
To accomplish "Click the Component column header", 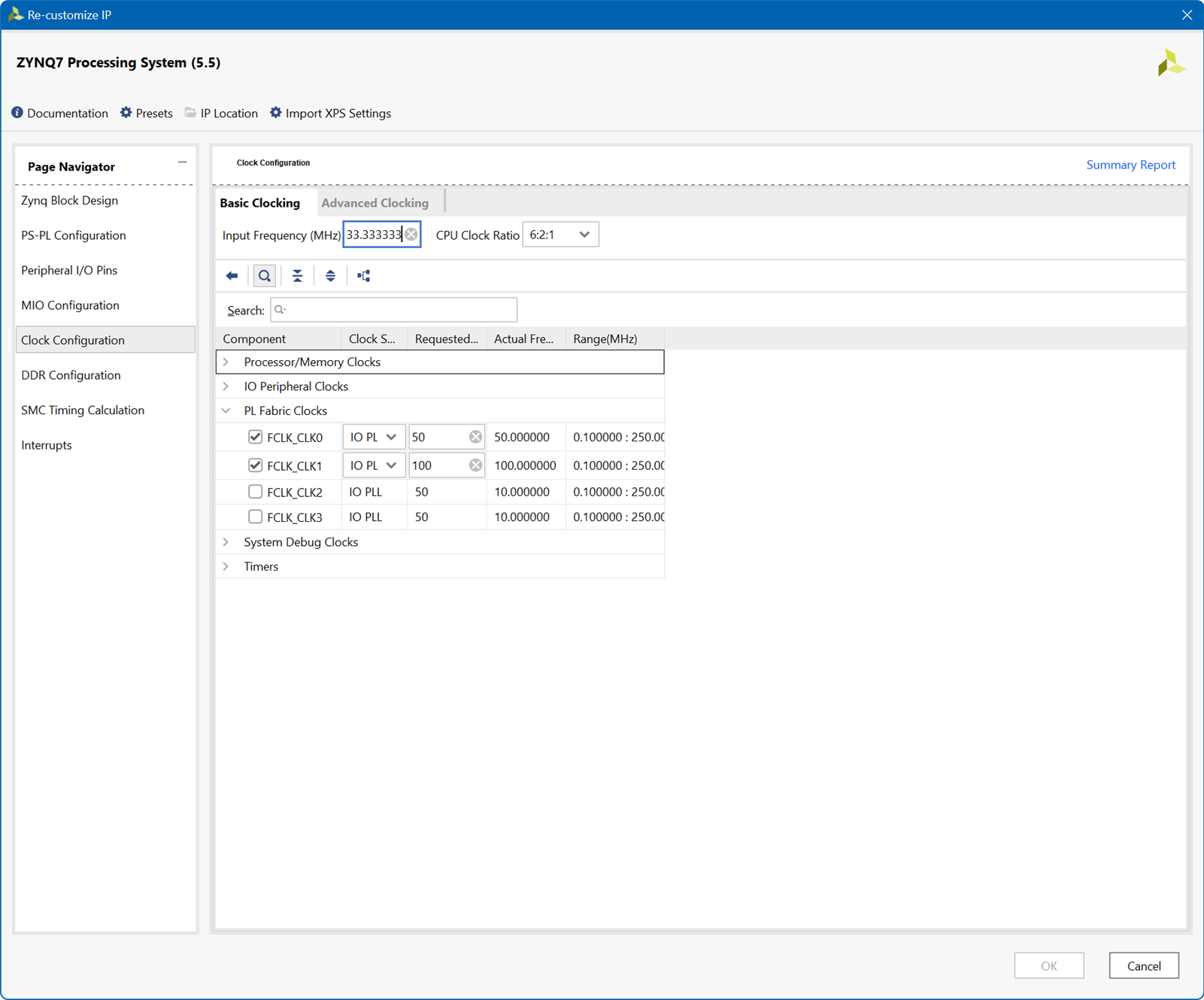I will coord(278,339).
